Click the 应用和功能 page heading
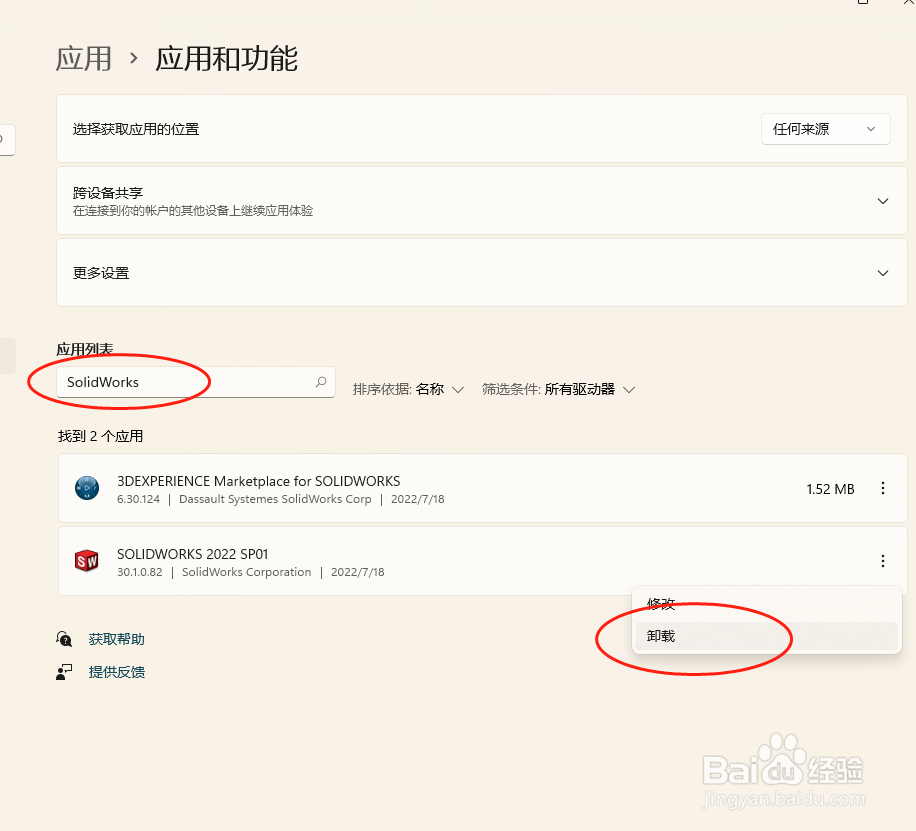This screenshot has width=916, height=831. (x=227, y=59)
